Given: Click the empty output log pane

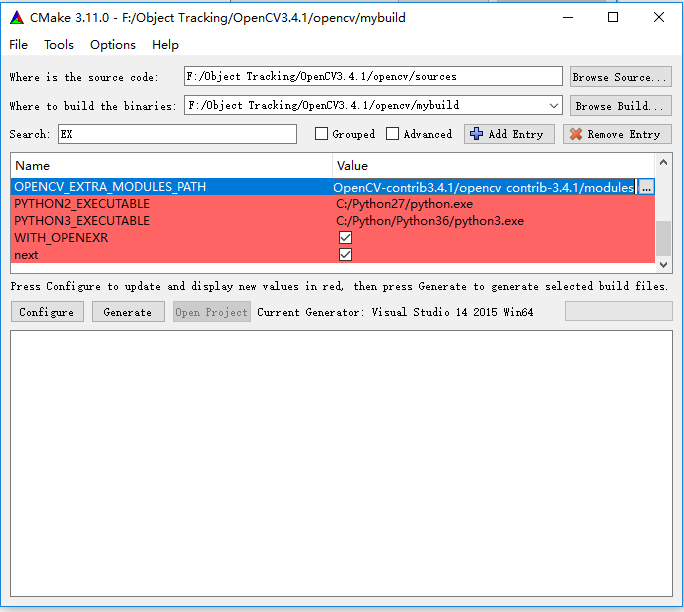Looking at the screenshot, I should pos(342,463).
